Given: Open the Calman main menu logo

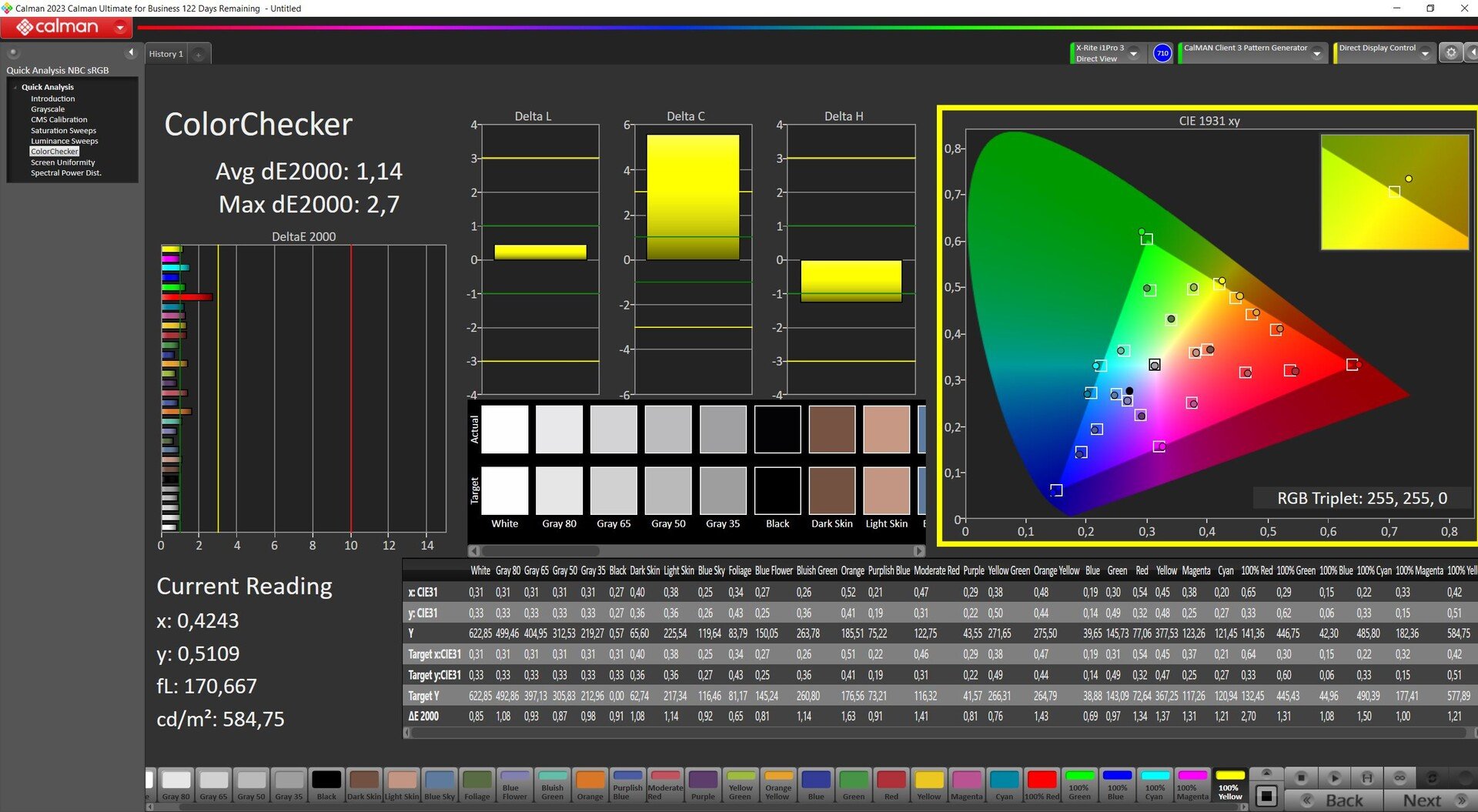Looking at the screenshot, I should [x=58, y=27].
